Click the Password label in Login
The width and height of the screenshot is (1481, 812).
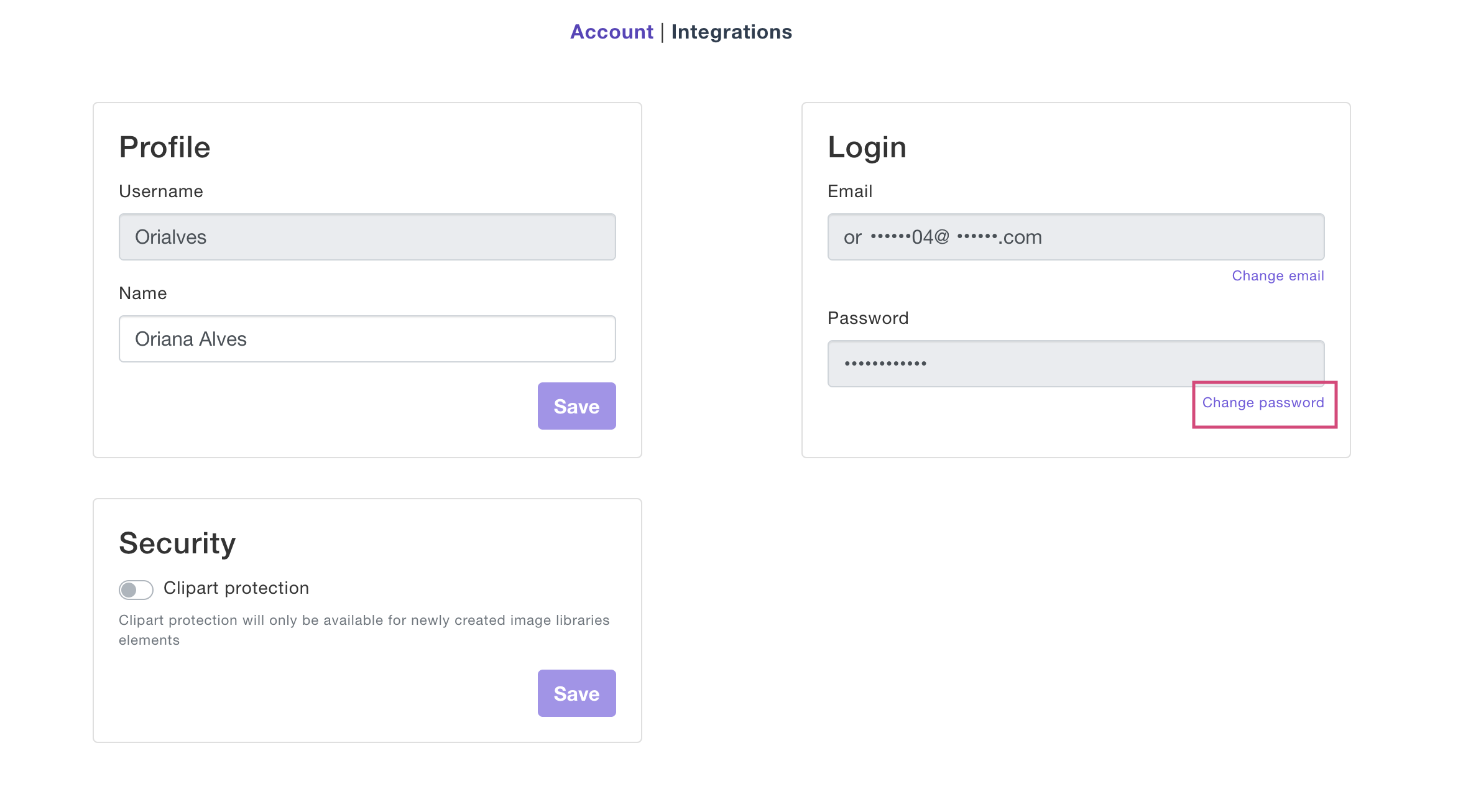[x=867, y=318]
